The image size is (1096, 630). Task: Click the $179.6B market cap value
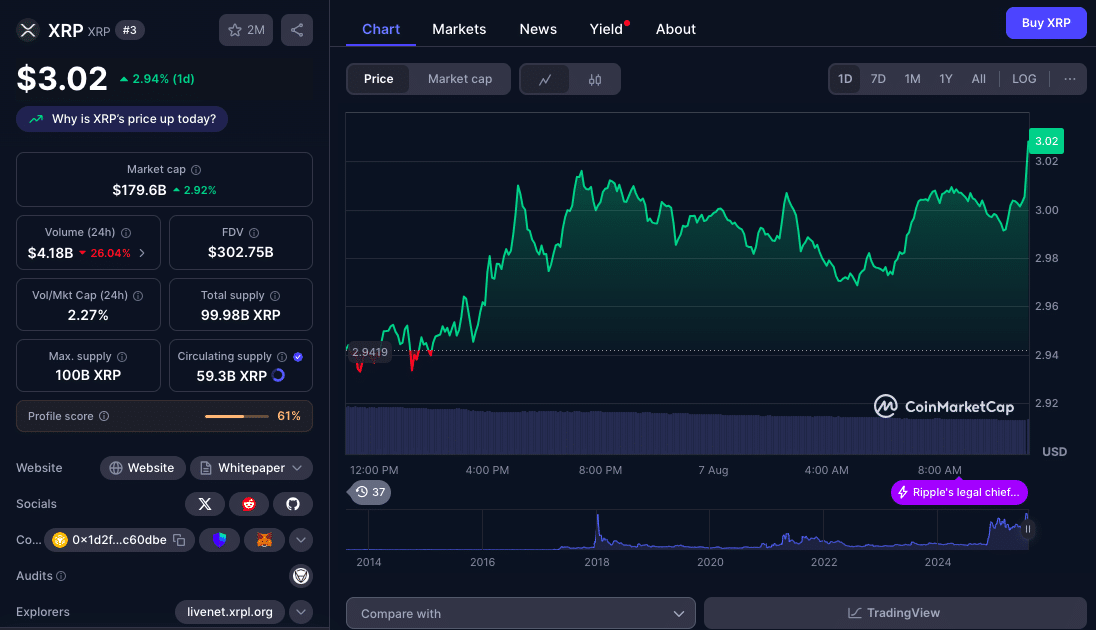(x=139, y=190)
